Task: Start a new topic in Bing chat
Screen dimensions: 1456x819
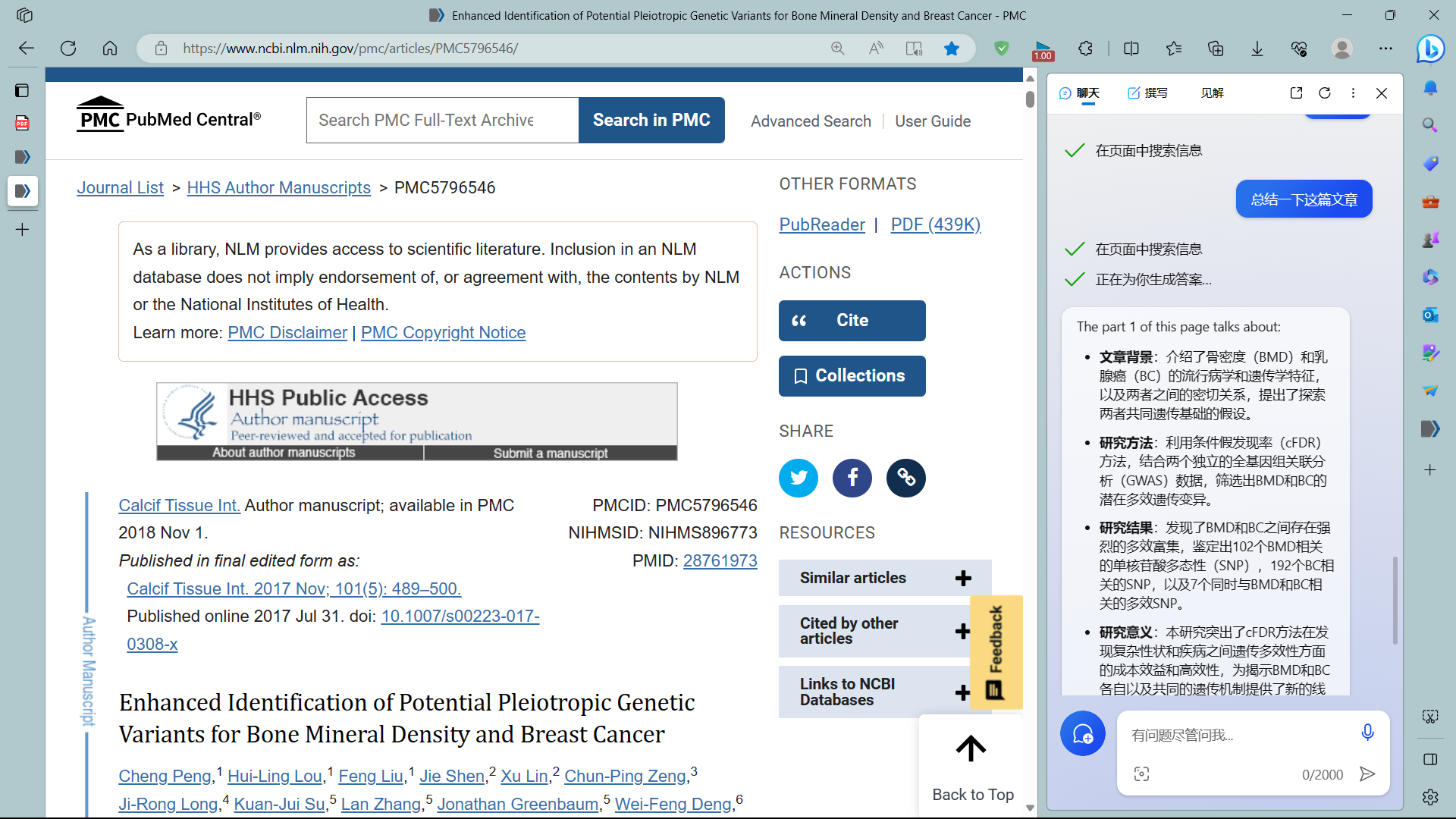Action: coord(1082,733)
